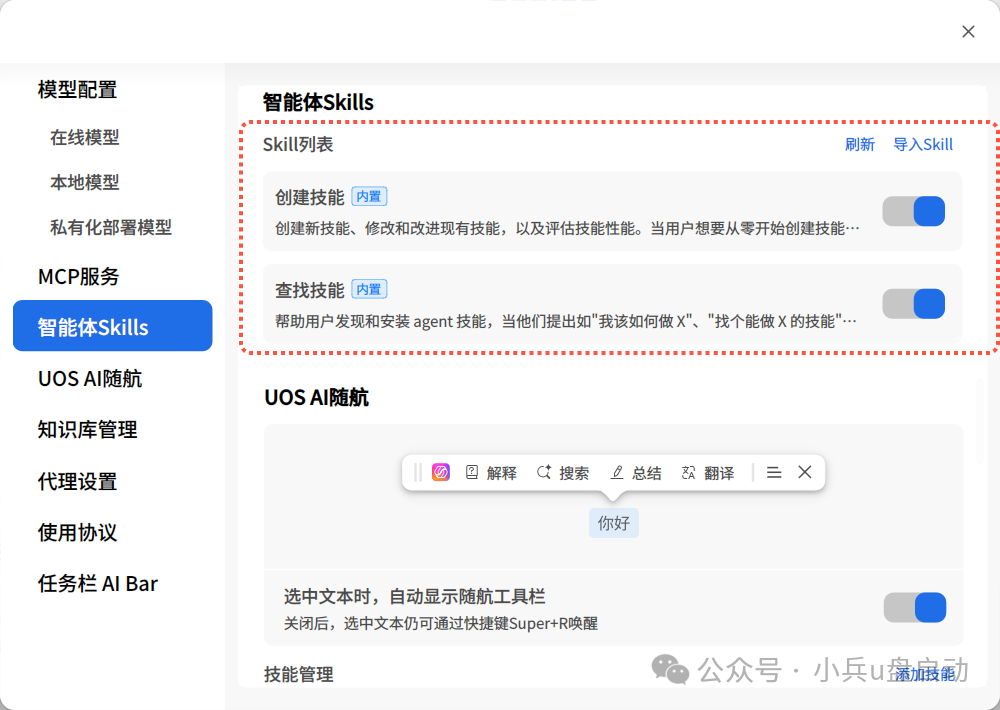Disable the 创建技能 skill toggle

click(913, 211)
